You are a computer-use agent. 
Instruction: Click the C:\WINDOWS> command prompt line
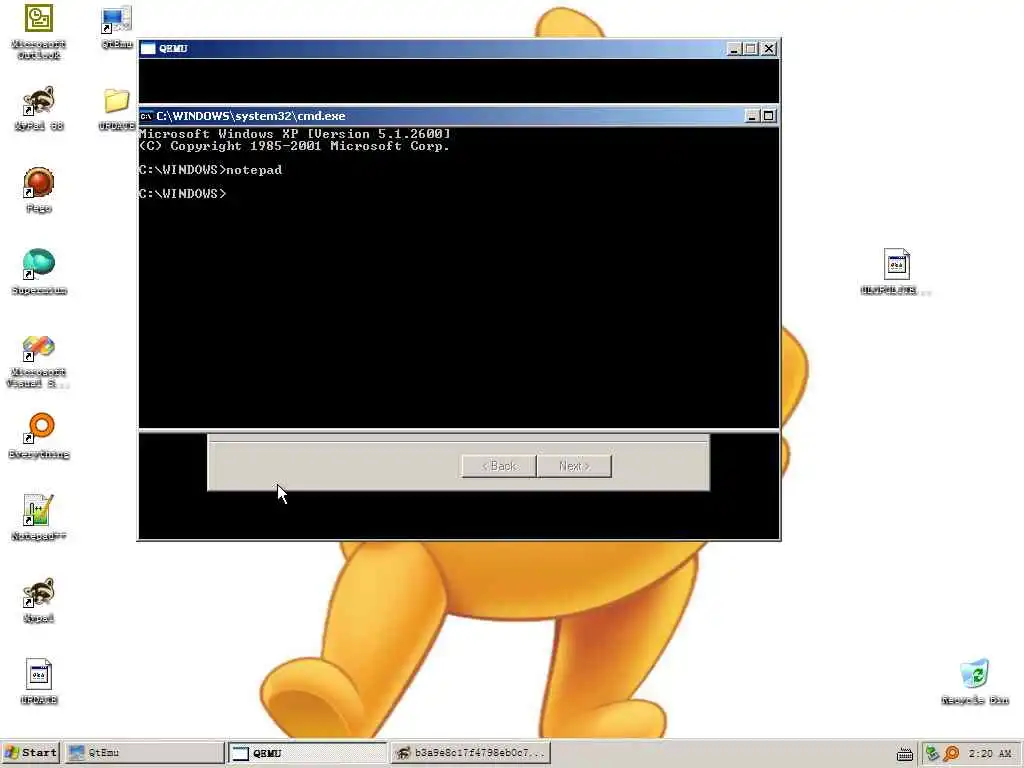[x=182, y=193]
